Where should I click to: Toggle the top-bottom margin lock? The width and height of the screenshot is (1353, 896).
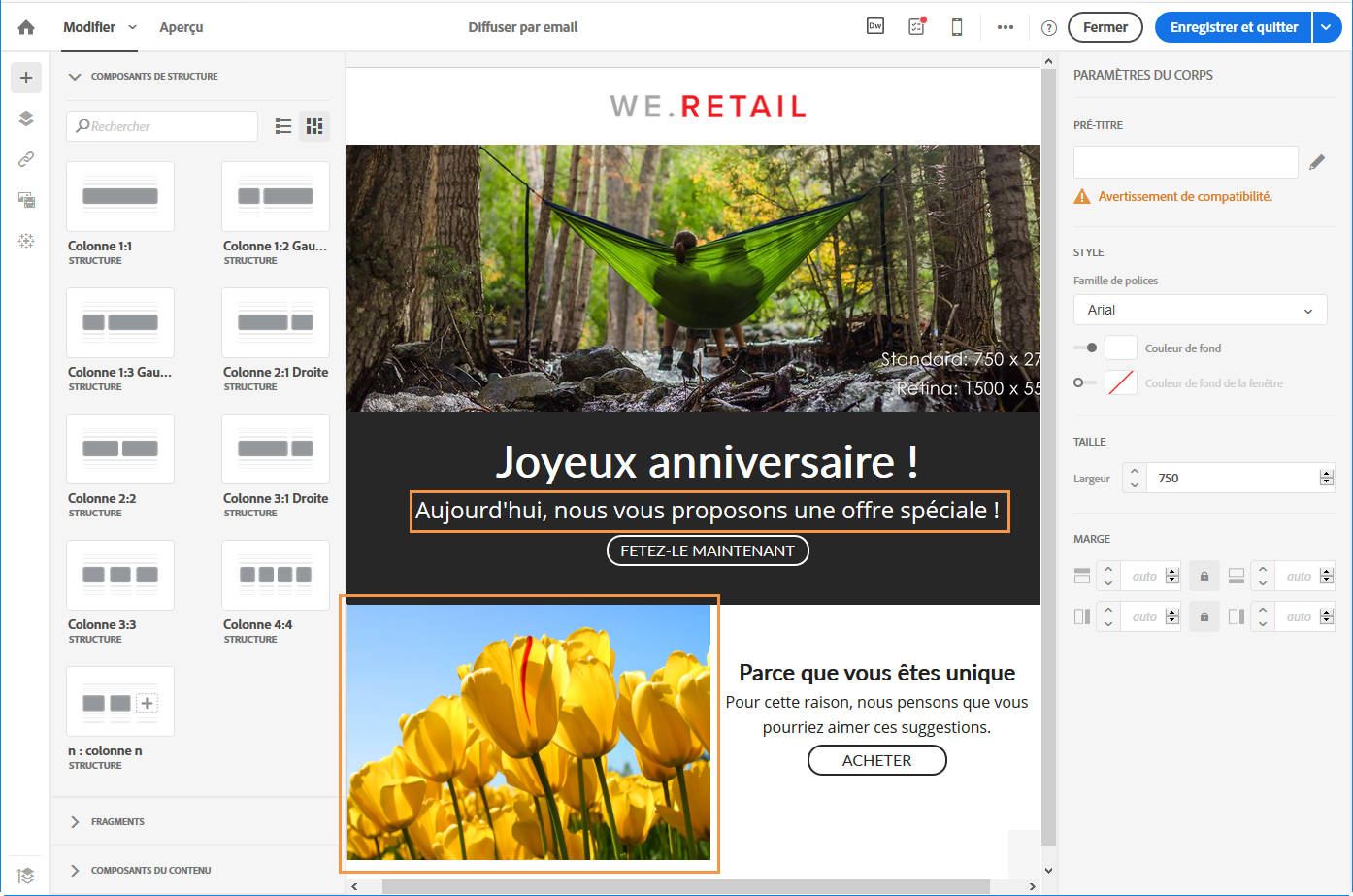pos(1204,577)
